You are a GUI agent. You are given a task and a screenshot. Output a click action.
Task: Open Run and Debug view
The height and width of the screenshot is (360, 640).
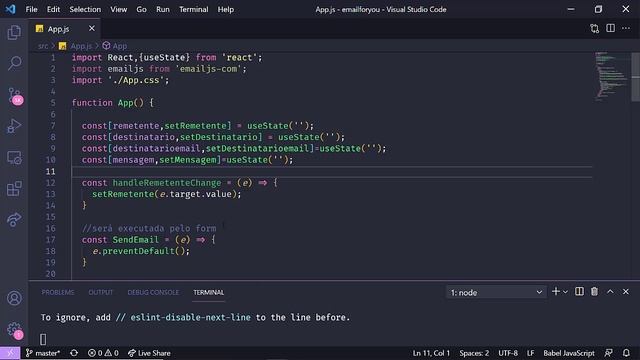coord(14,126)
